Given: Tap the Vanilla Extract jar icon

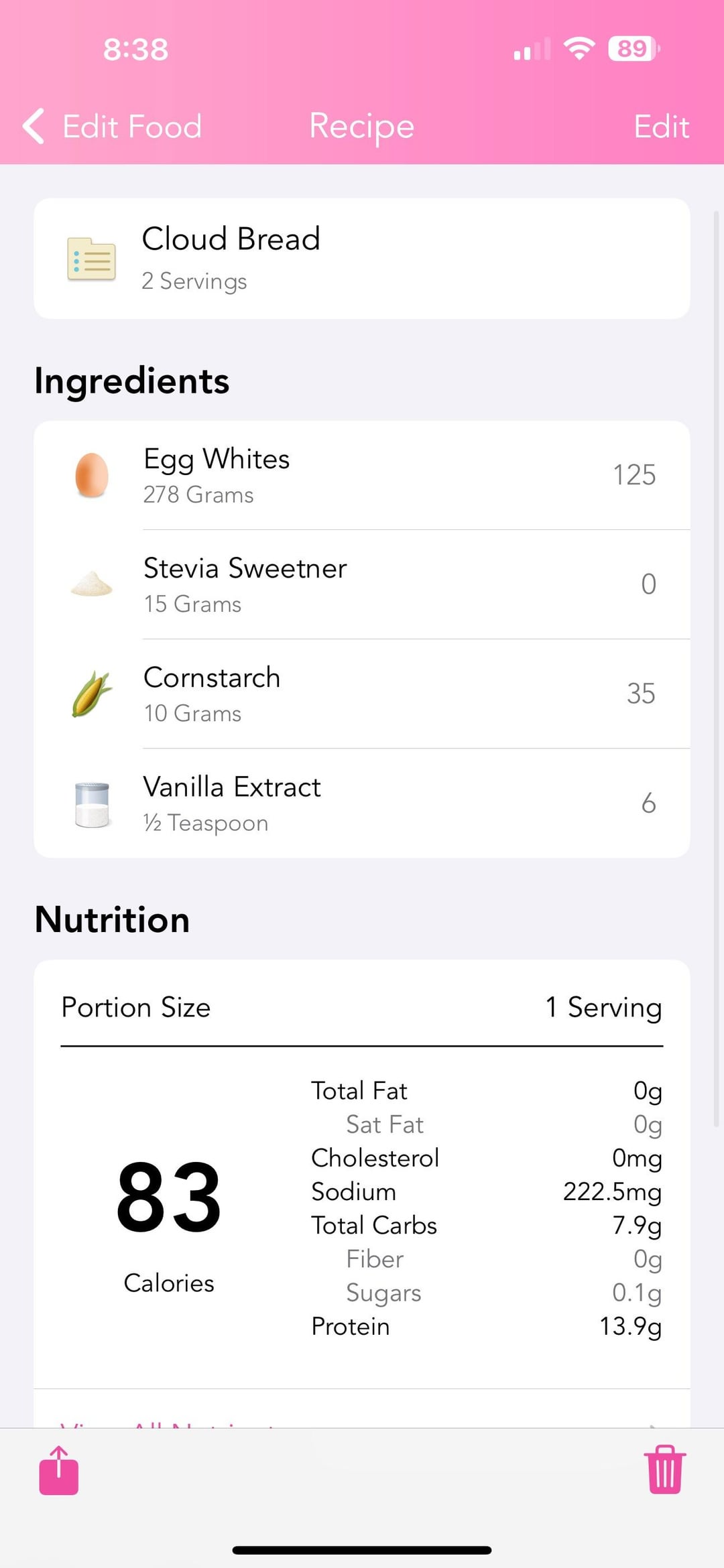Looking at the screenshot, I should [92, 803].
